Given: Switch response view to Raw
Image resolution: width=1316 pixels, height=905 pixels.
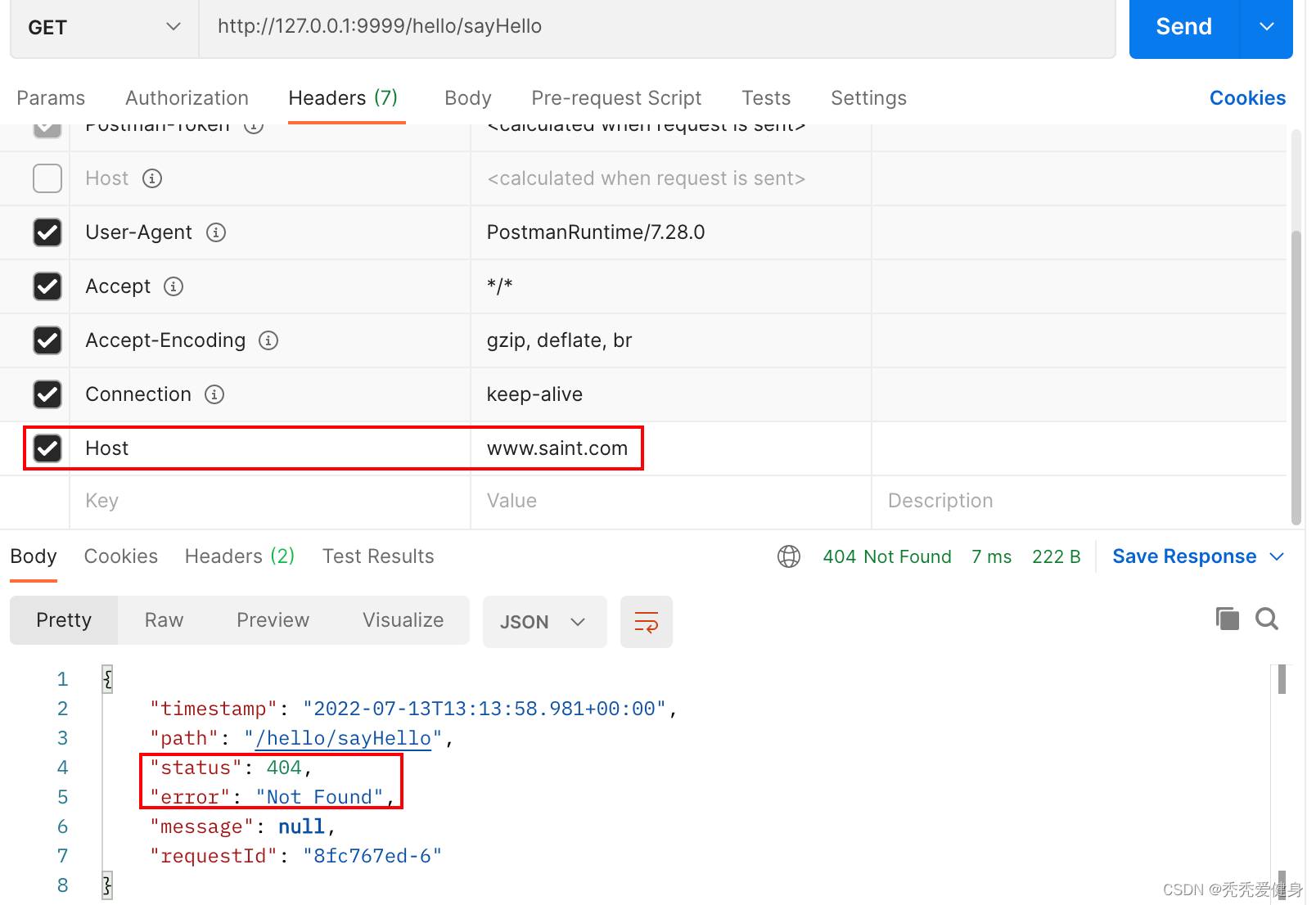Looking at the screenshot, I should [x=164, y=620].
